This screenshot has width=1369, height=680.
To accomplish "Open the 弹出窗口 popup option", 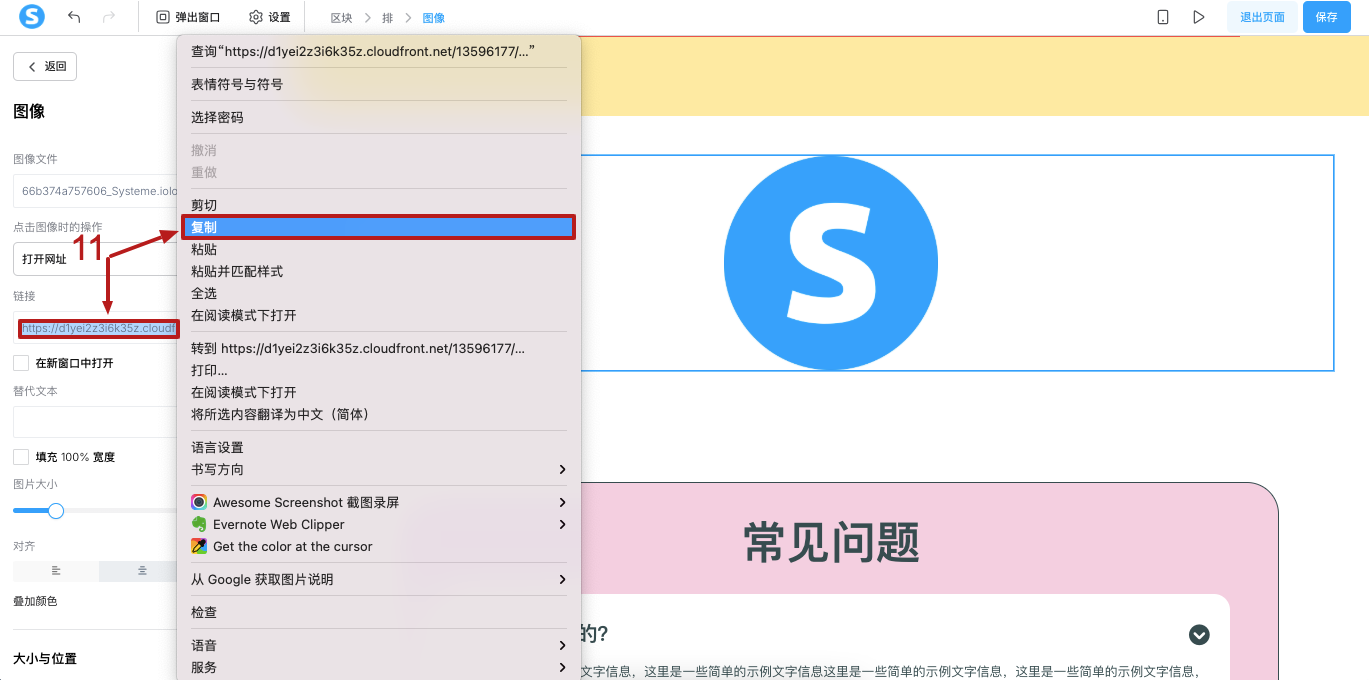I will [188, 17].
